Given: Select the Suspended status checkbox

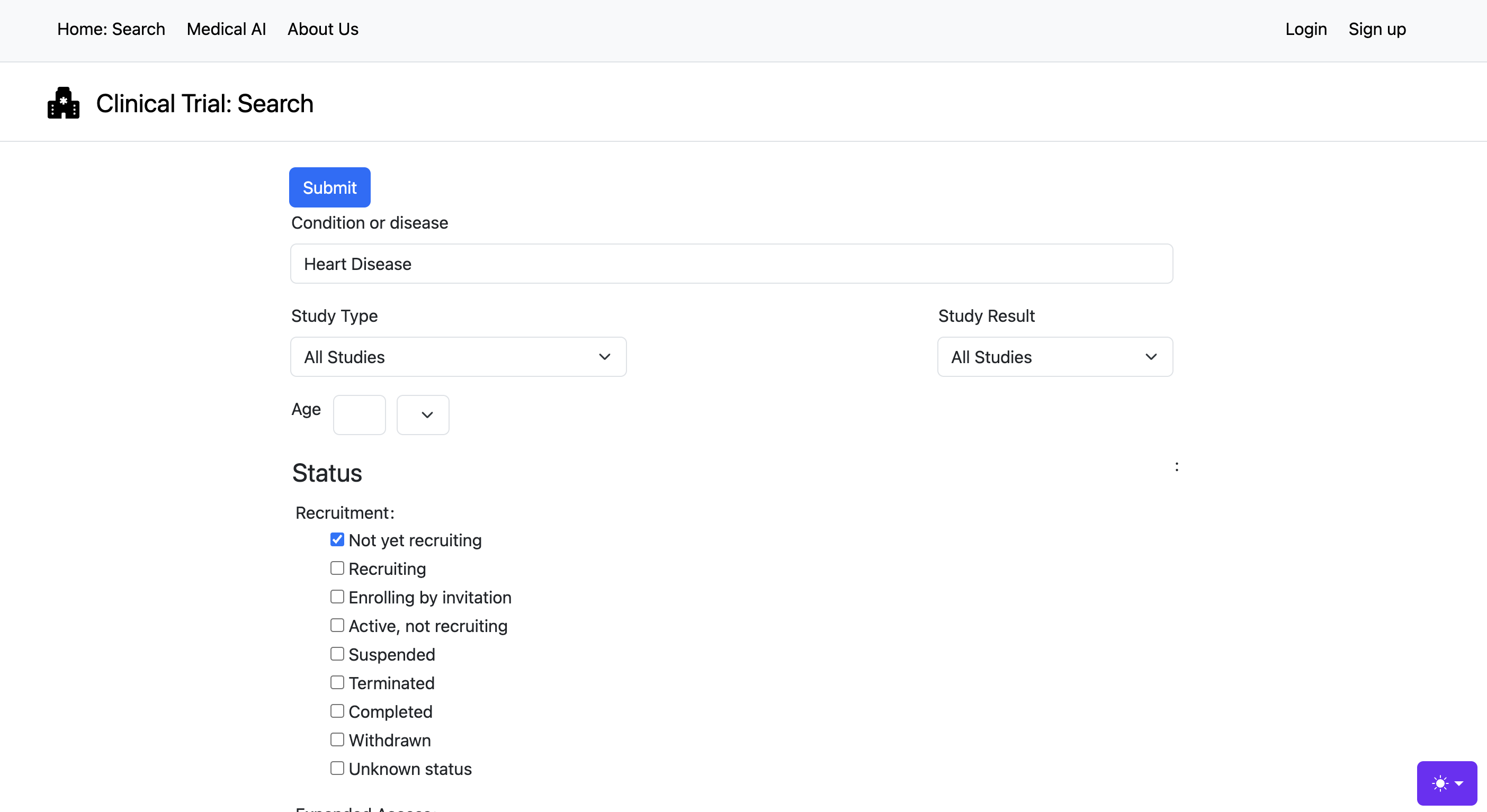Looking at the screenshot, I should click(x=337, y=654).
